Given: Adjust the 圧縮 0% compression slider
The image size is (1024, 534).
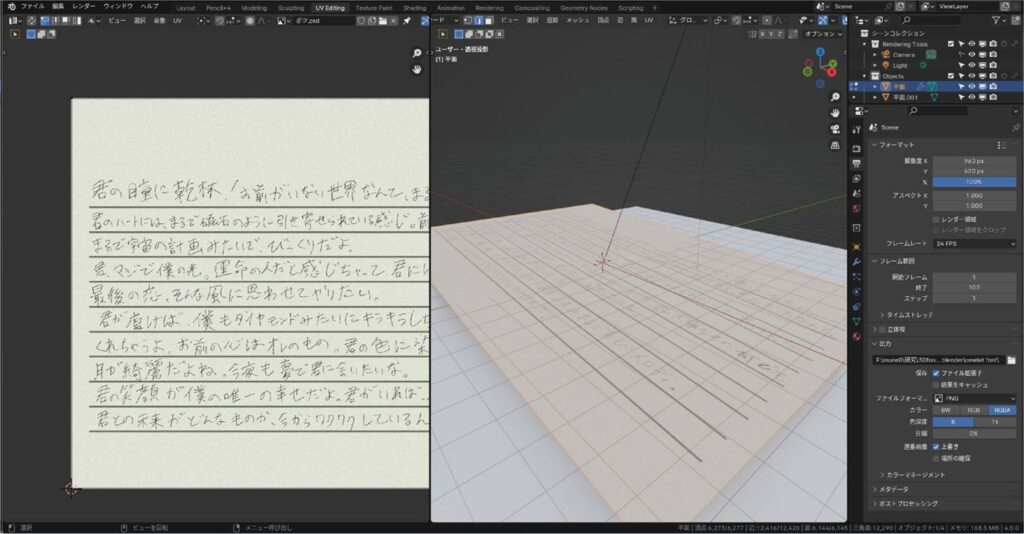Looking at the screenshot, I should [974, 433].
